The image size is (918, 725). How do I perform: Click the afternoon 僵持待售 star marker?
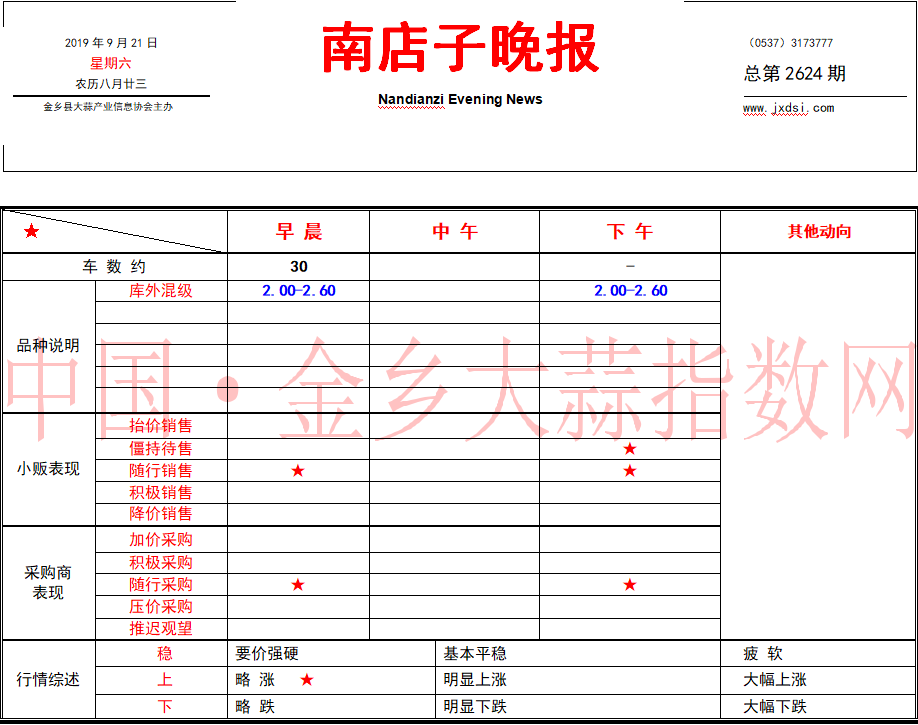[630, 449]
